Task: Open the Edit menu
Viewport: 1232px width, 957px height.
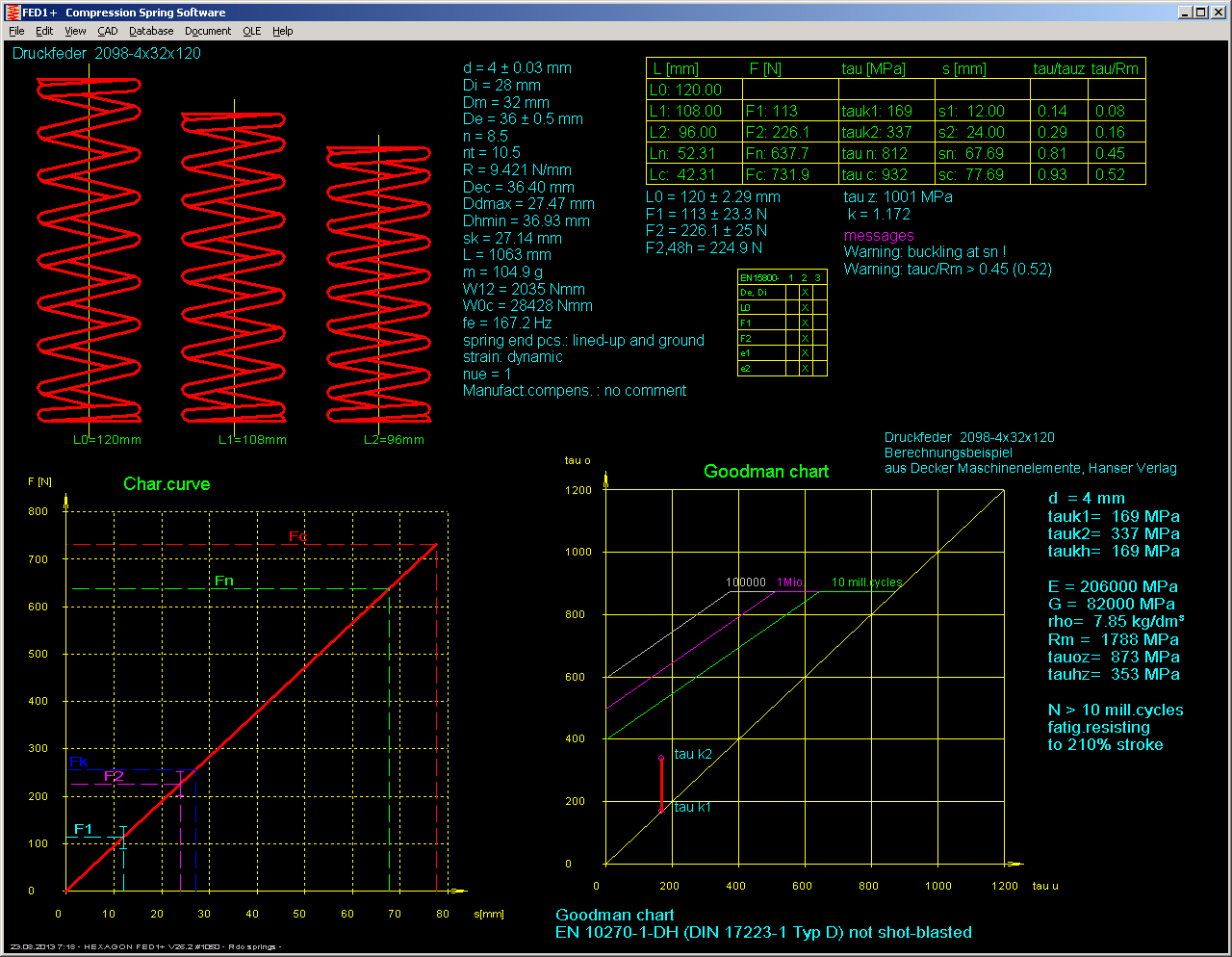Action: [x=44, y=31]
